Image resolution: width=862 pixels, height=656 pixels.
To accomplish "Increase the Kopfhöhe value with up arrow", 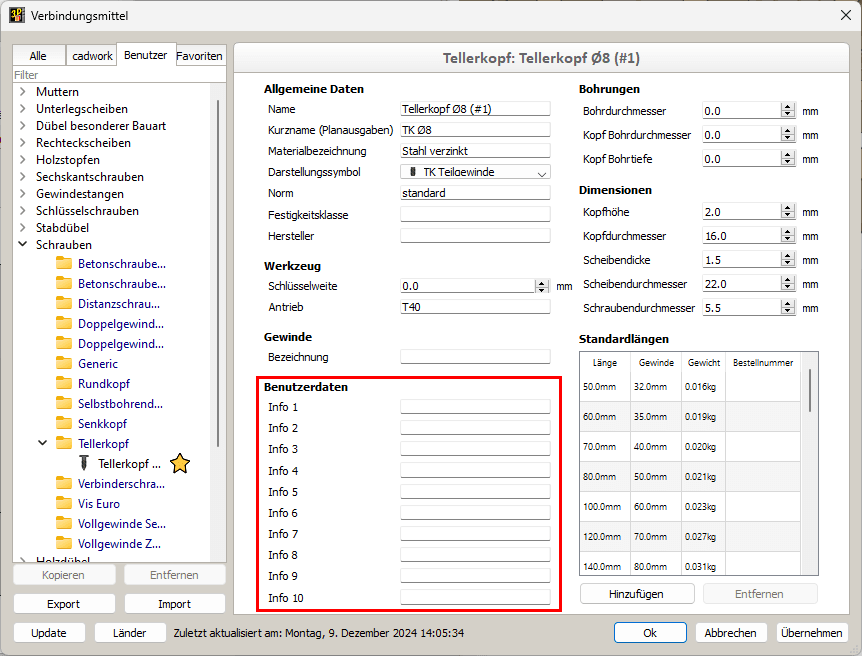I will (x=788, y=208).
